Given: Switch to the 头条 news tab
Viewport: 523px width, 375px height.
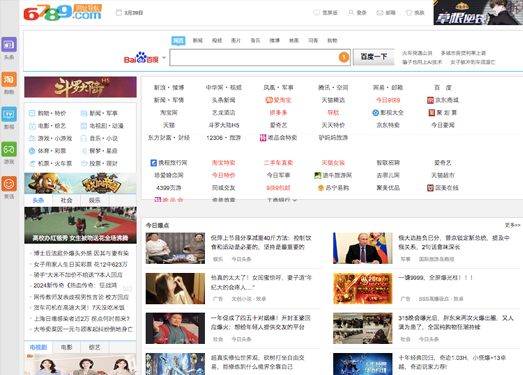Looking at the screenshot, I should pos(38,200).
